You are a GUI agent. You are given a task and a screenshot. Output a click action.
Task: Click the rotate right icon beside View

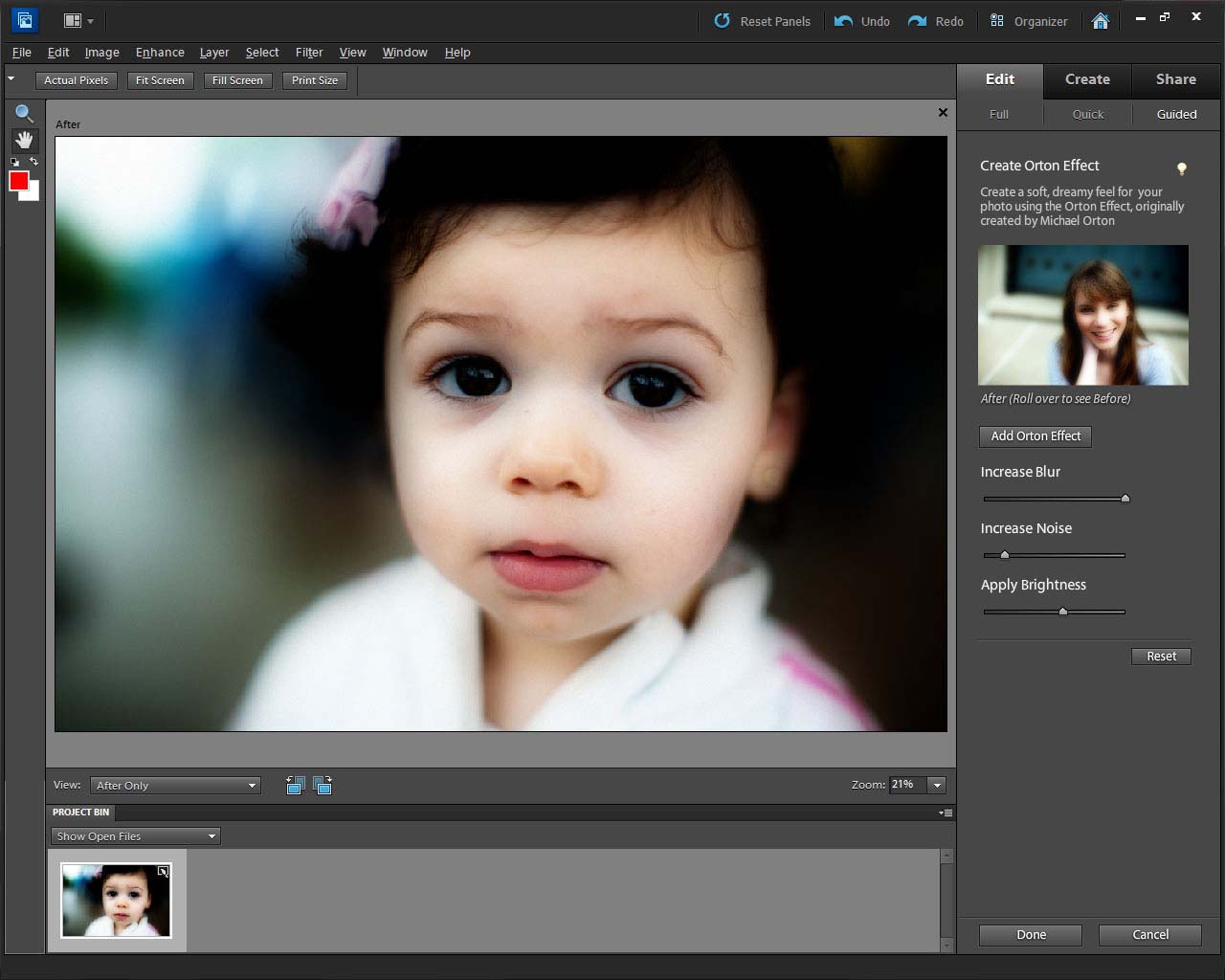[x=323, y=786]
